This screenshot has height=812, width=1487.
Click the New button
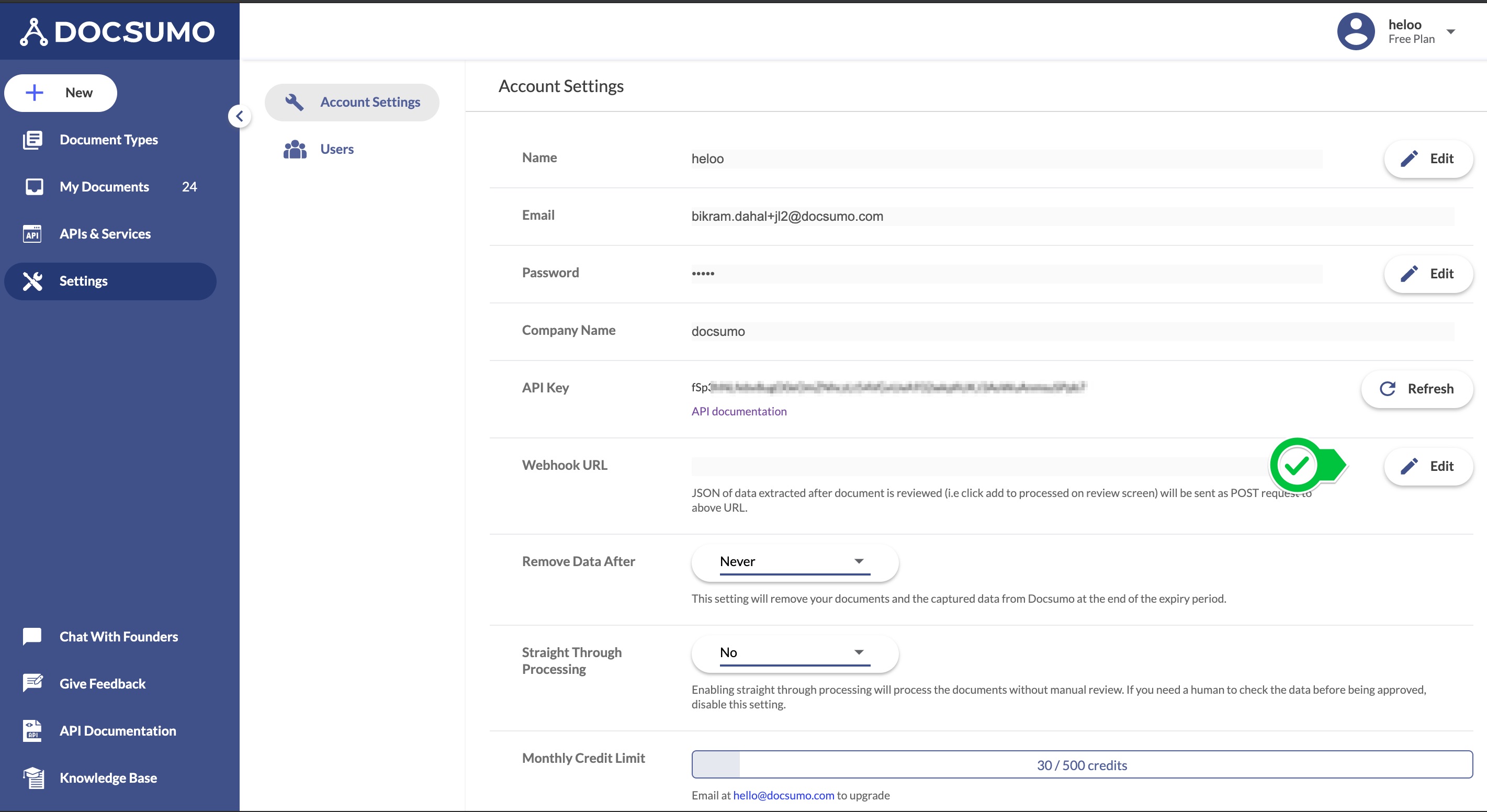click(x=61, y=93)
